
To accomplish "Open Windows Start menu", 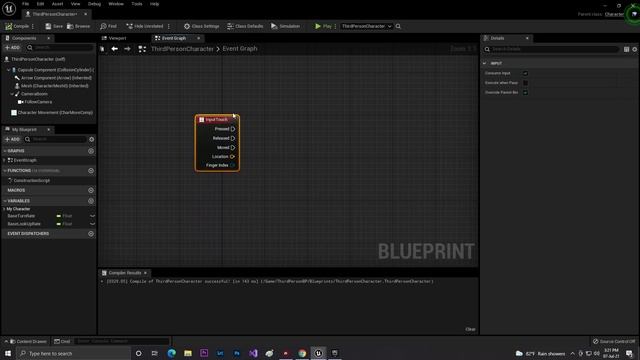I will pyautogui.click(x=8, y=353).
